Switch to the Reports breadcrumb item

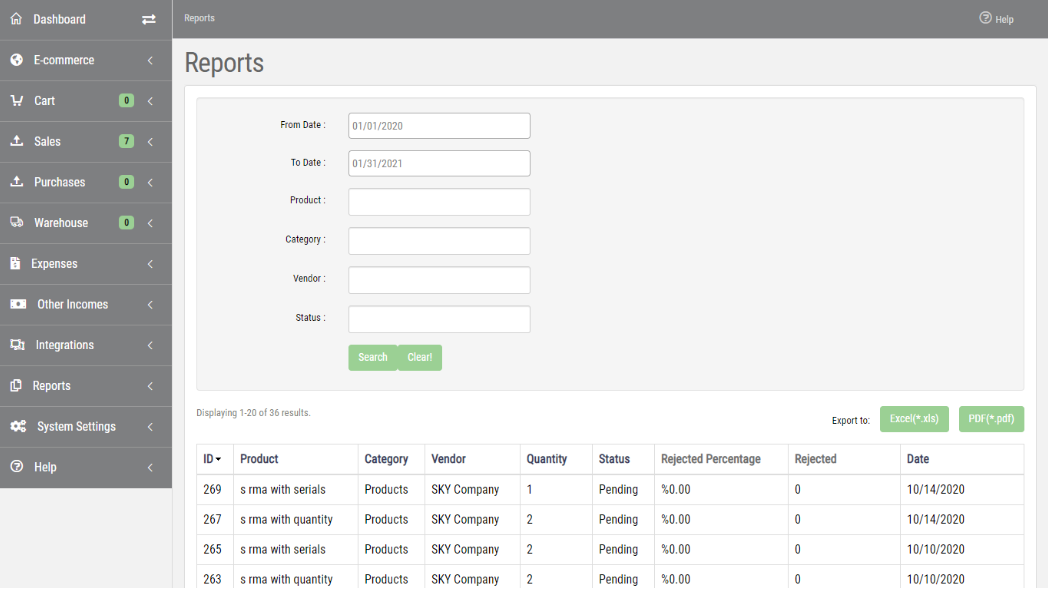(x=199, y=18)
